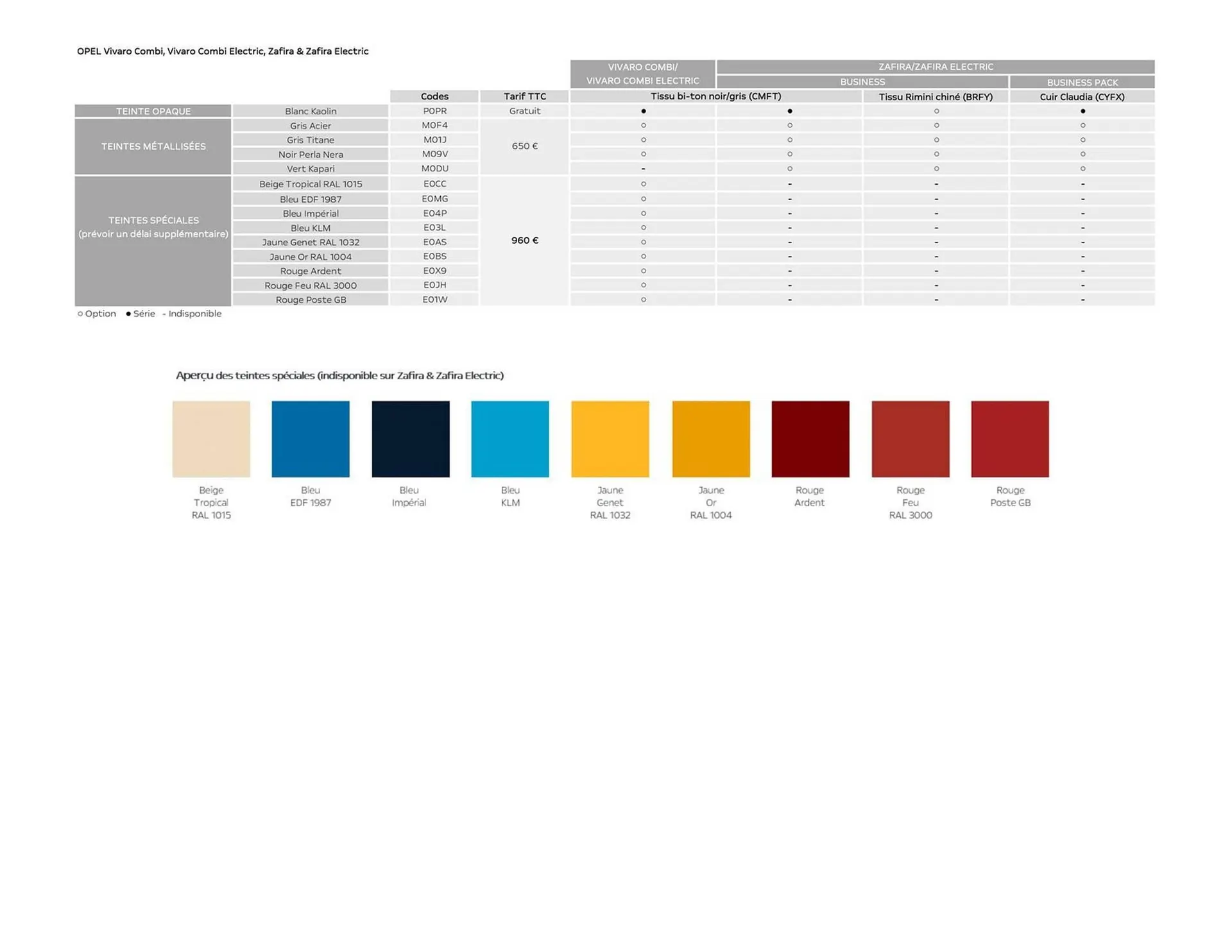Select the Rouge Poste GB swatch

1010,439
